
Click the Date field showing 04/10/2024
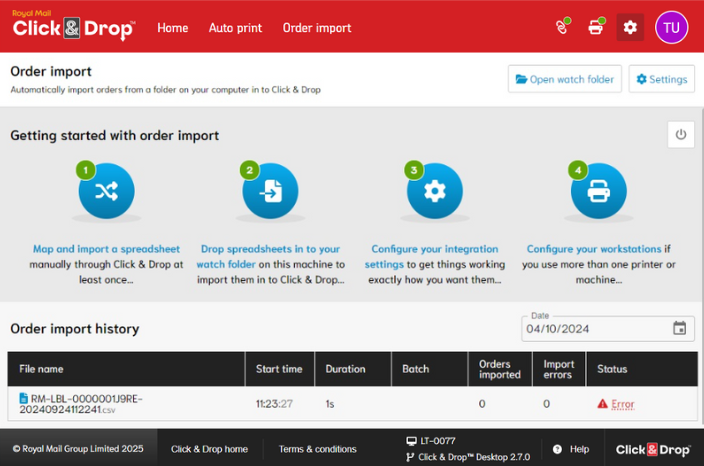pos(595,328)
